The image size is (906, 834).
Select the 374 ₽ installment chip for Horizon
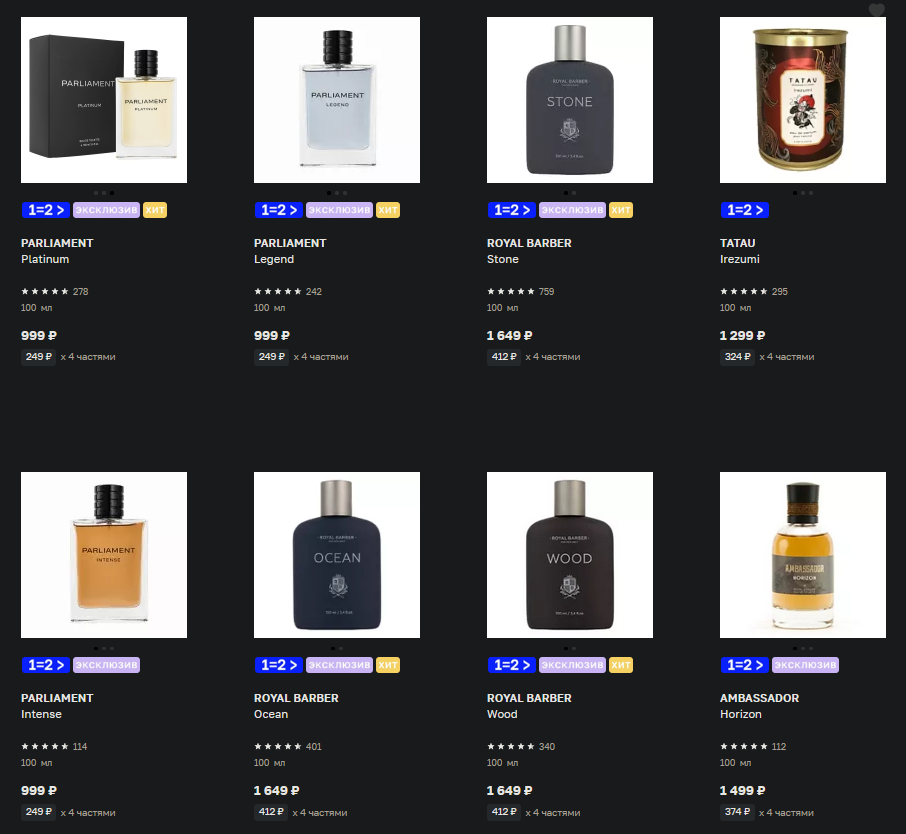(737, 811)
